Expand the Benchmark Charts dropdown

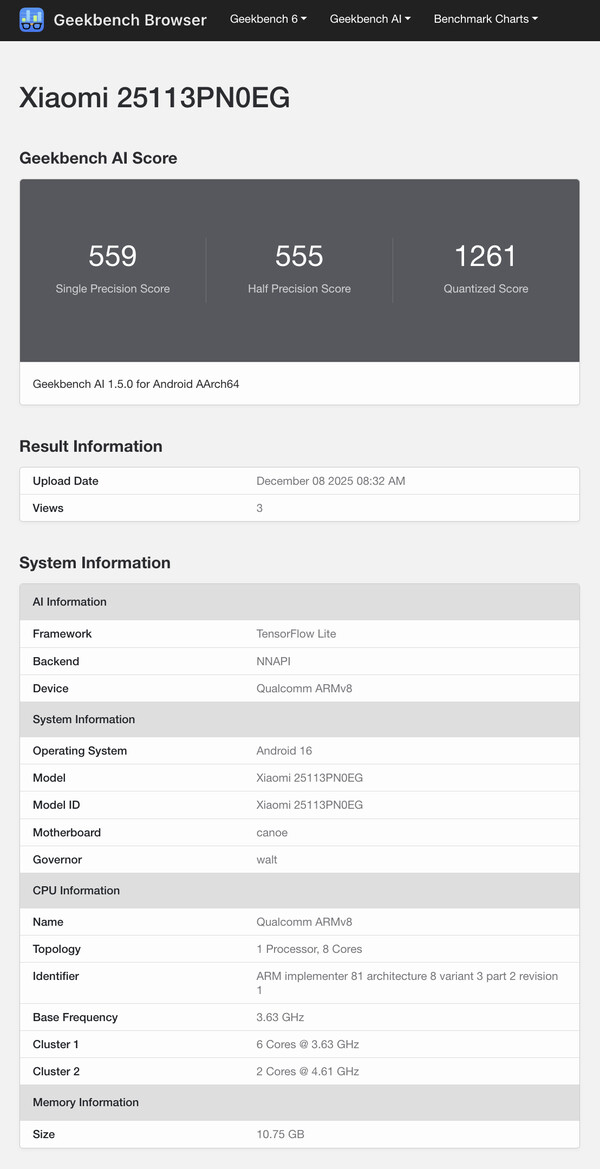[x=485, y=19]
